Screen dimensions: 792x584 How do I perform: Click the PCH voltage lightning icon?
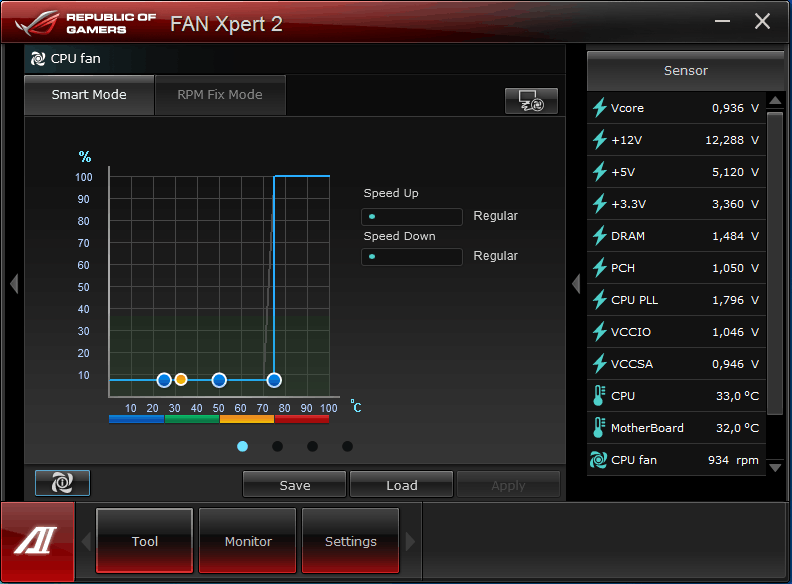(x=600, y=268)
